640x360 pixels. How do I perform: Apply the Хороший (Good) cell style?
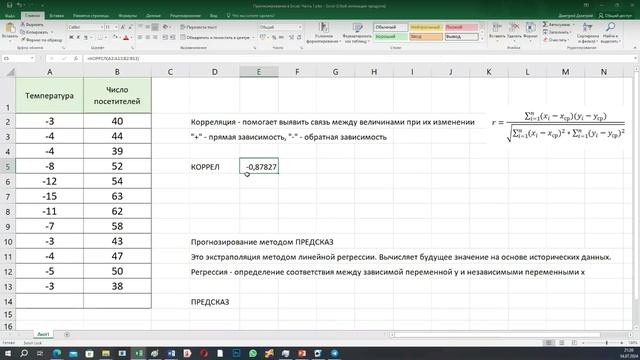coord(391,36)
